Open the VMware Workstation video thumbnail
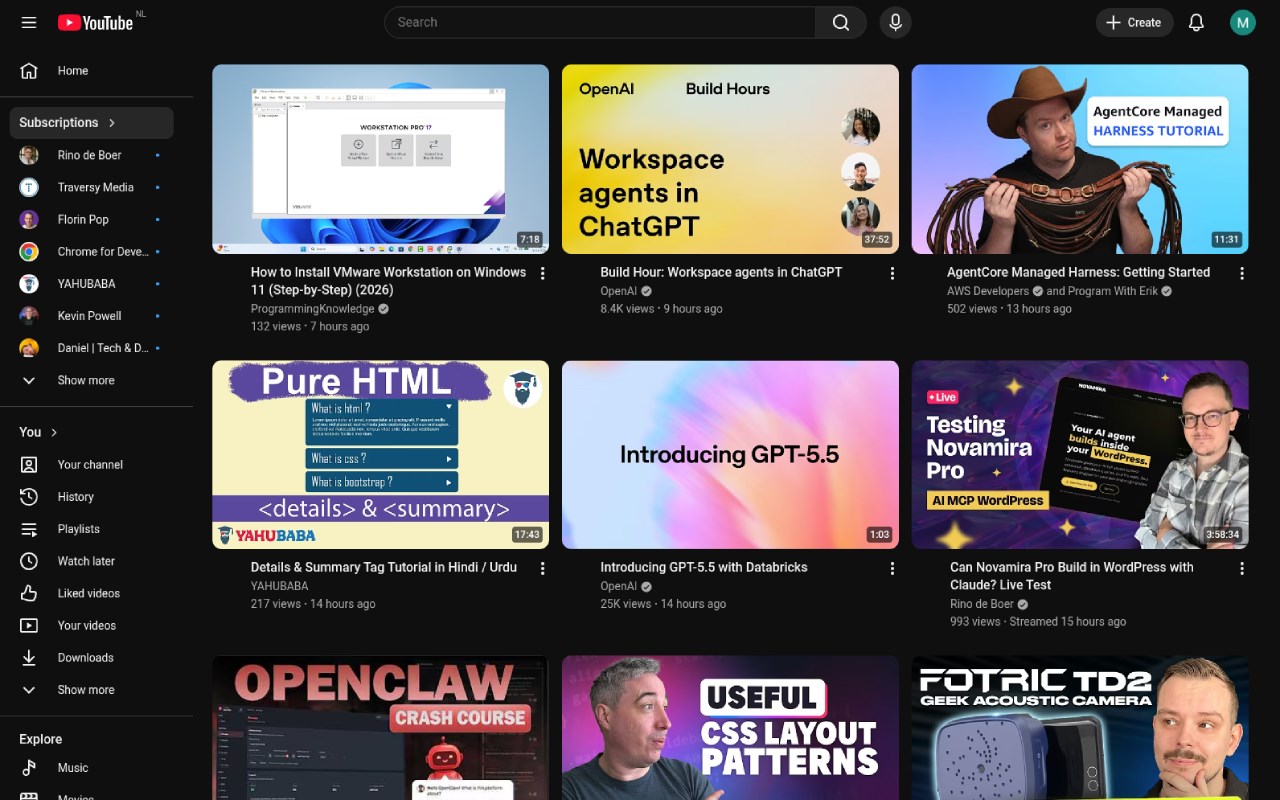 pyautogui.click(x=380, y=159)
